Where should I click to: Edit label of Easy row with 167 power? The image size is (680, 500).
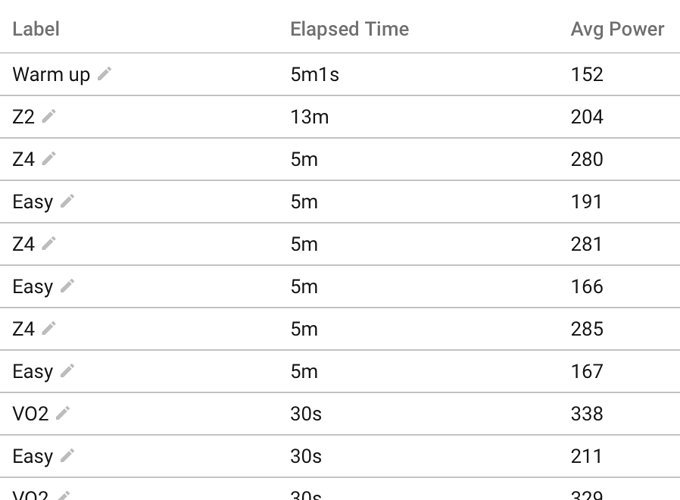(x=67, y=371)
